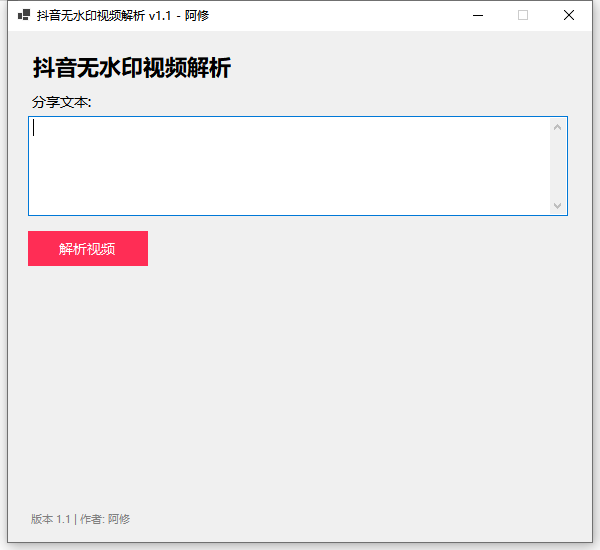Click the scrollbar down arrow in text box
This screenshot has width=600, height=550.
tap(558, 206)
